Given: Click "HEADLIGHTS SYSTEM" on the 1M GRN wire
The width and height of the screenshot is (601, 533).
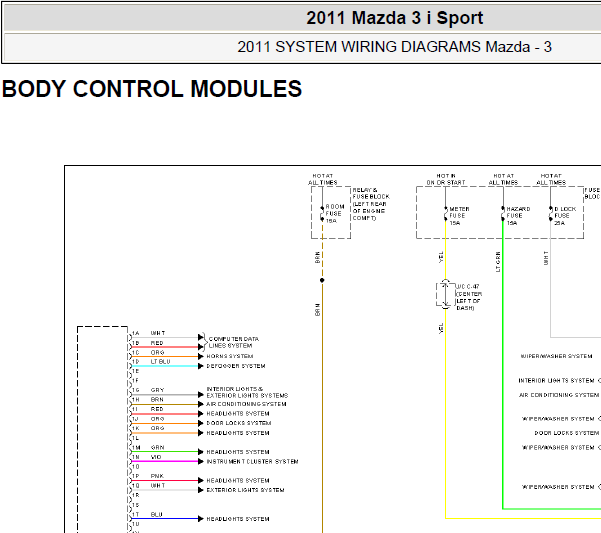Looking at the screenshot, I should pyautogui.click(x=238, y=452).
